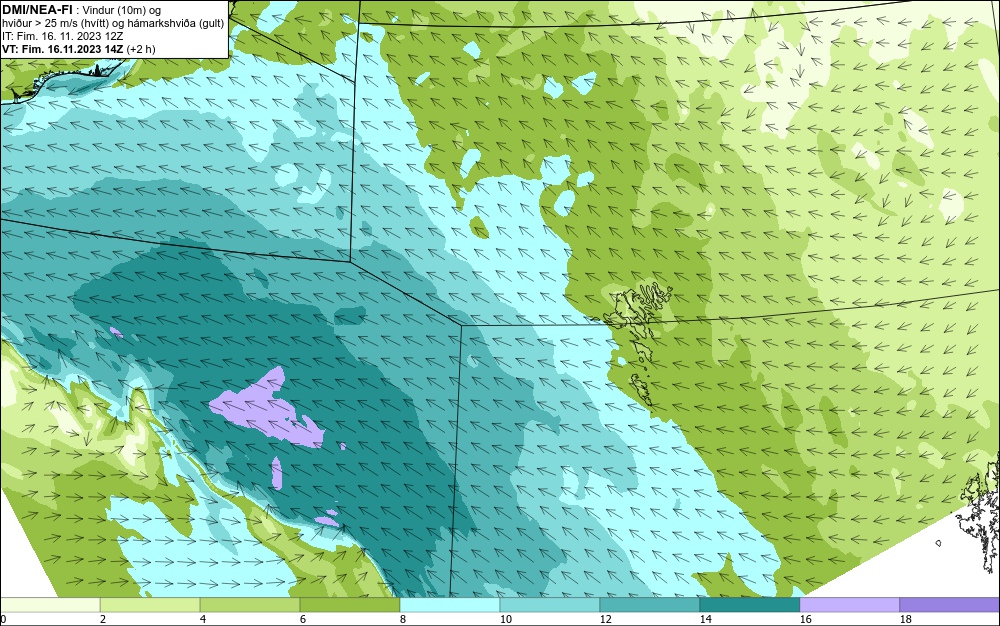The height and width of the screenshot is (626, 1000).
Task: Click the Shetland islands outline at right edge
Action: coord(979,516)
